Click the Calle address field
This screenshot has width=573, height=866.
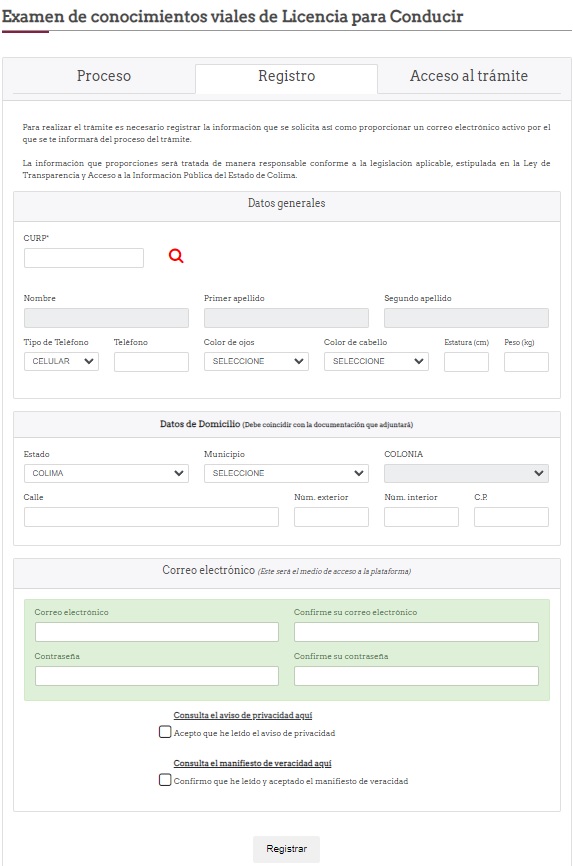point(151,517)
